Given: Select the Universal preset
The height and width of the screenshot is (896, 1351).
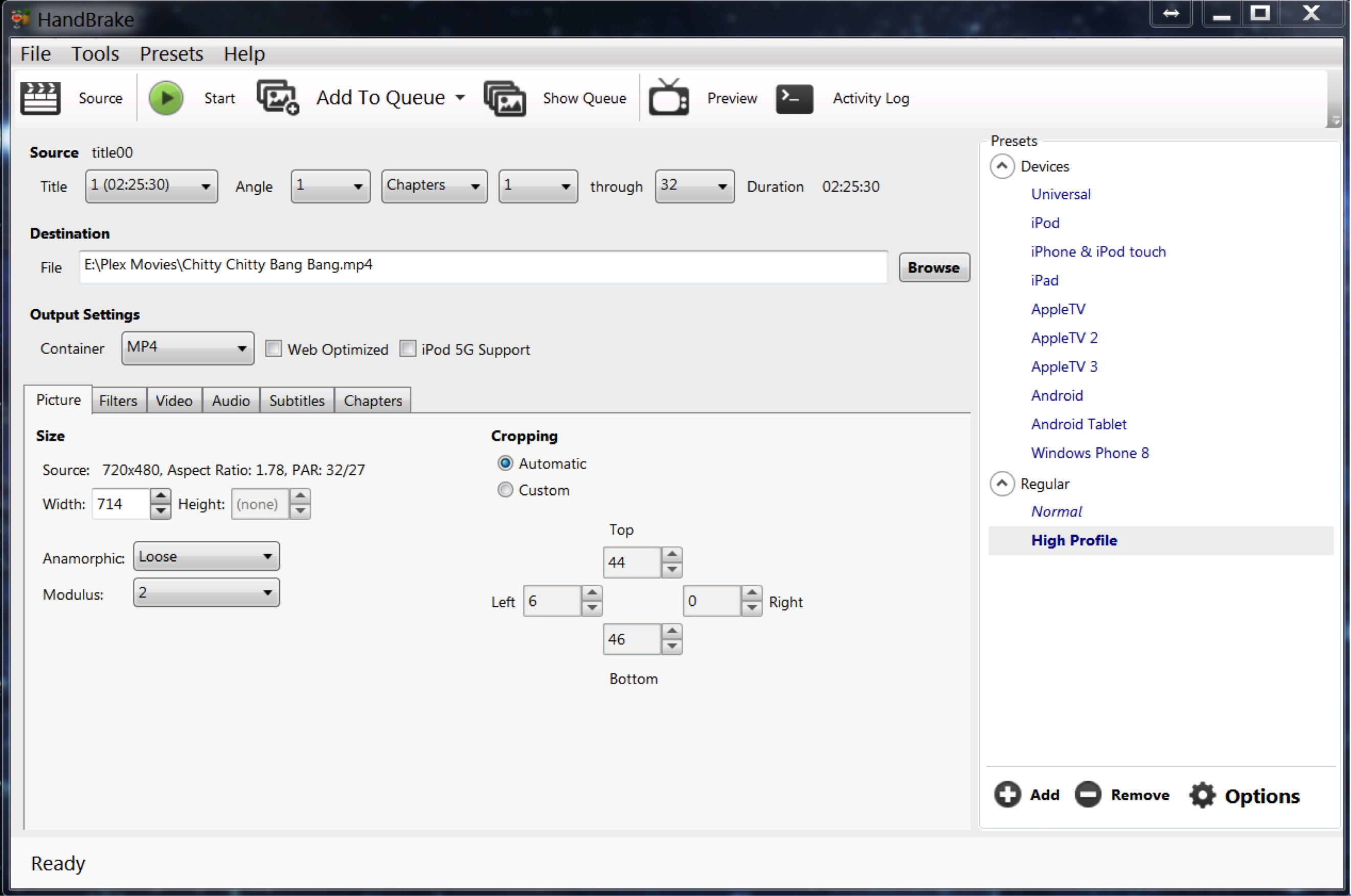Looking at the screenshot, I should [1061, 194].
